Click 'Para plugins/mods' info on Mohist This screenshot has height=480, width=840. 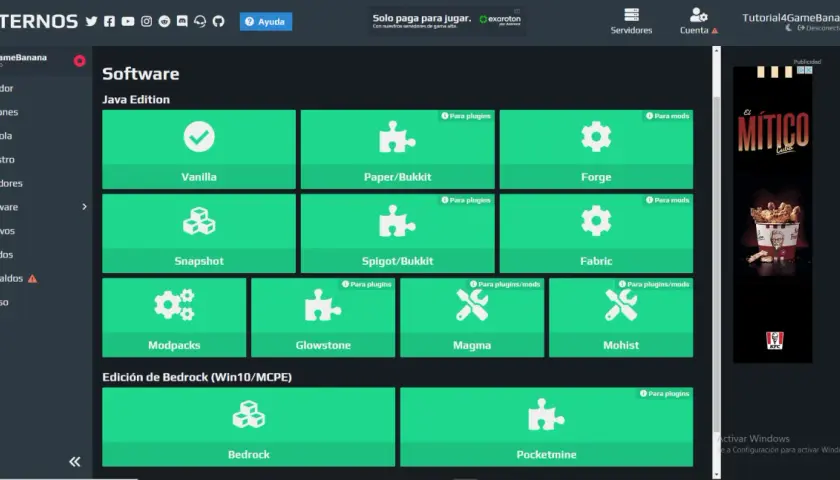coord(654,284)
